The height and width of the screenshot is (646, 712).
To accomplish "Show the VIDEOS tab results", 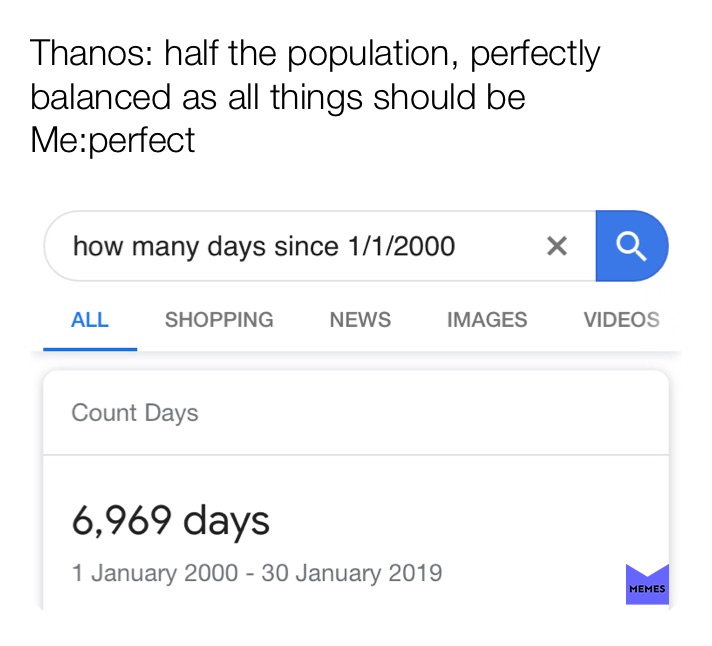I will click(621, 320).
